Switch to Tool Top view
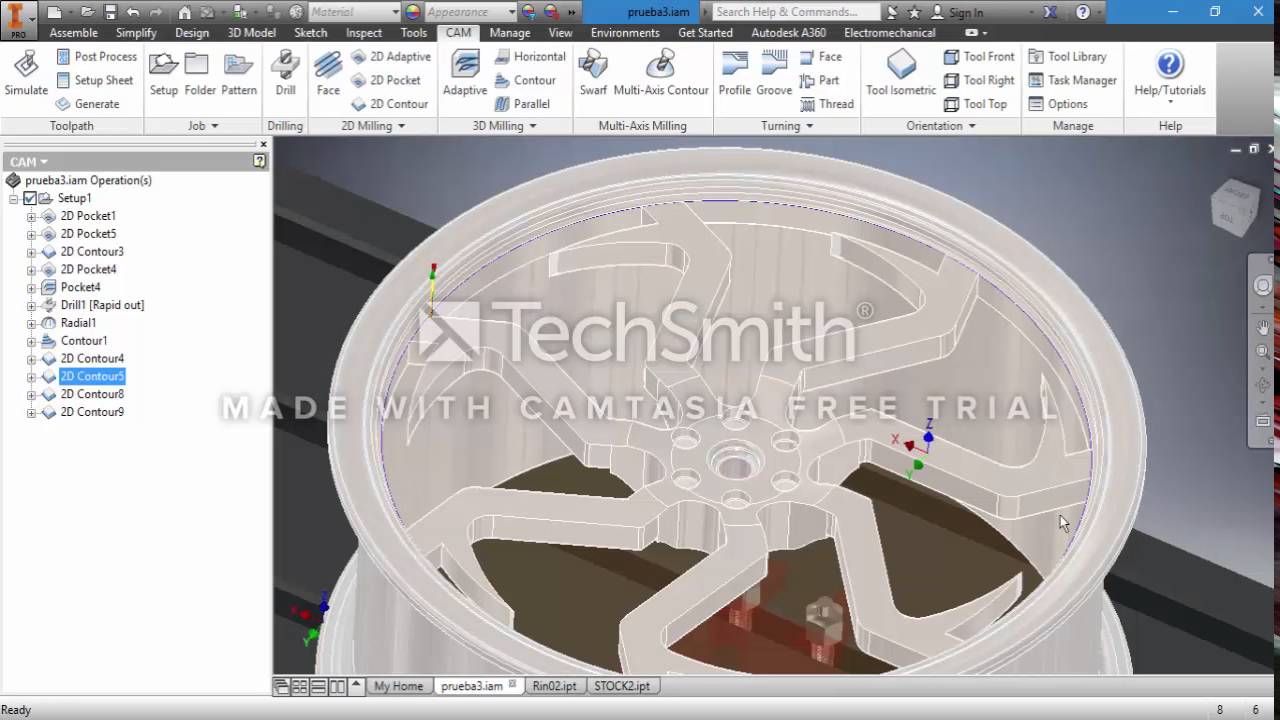 [x=975, y=104]
